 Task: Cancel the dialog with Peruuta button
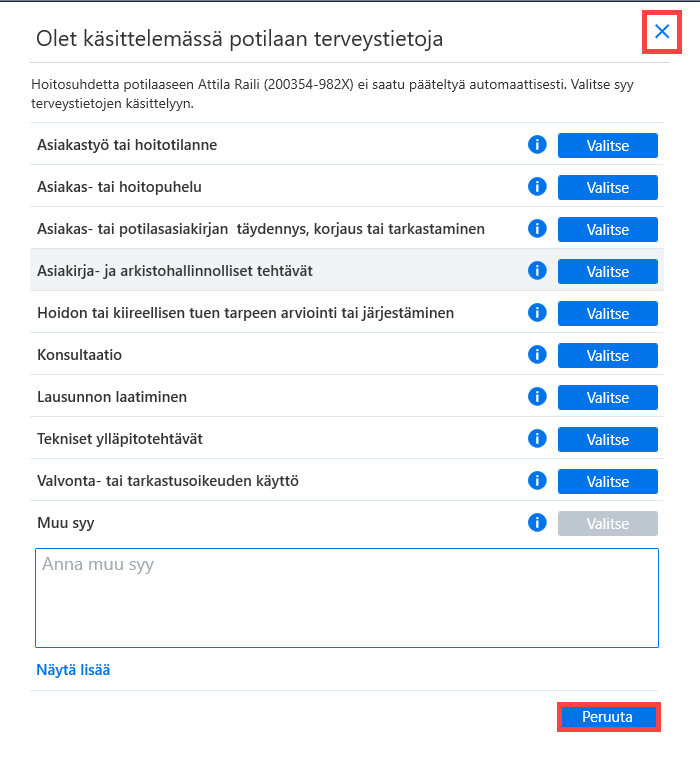pyautogui.click(x=608, y=717)
